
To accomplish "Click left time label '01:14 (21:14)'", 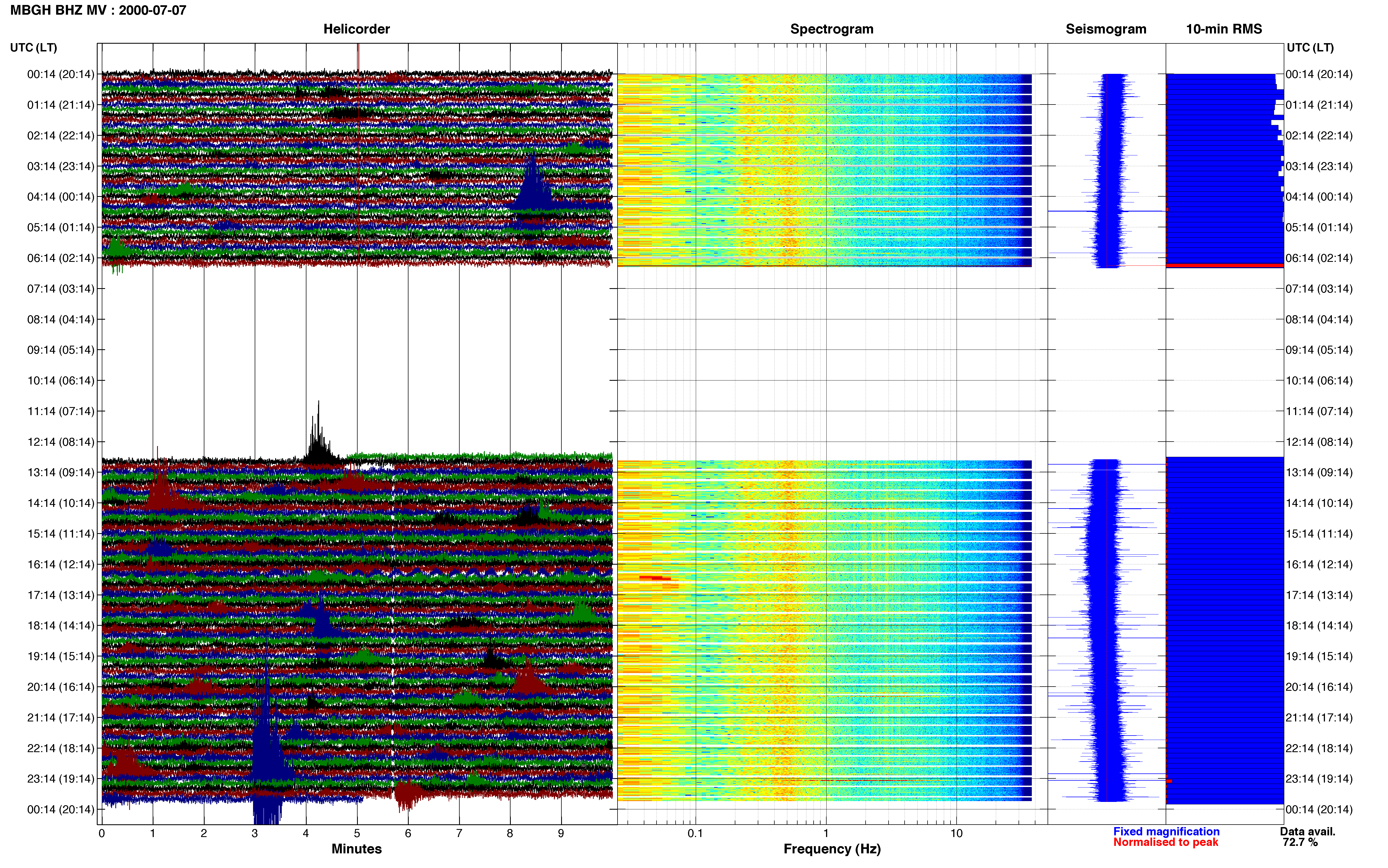I will [61, 105].
